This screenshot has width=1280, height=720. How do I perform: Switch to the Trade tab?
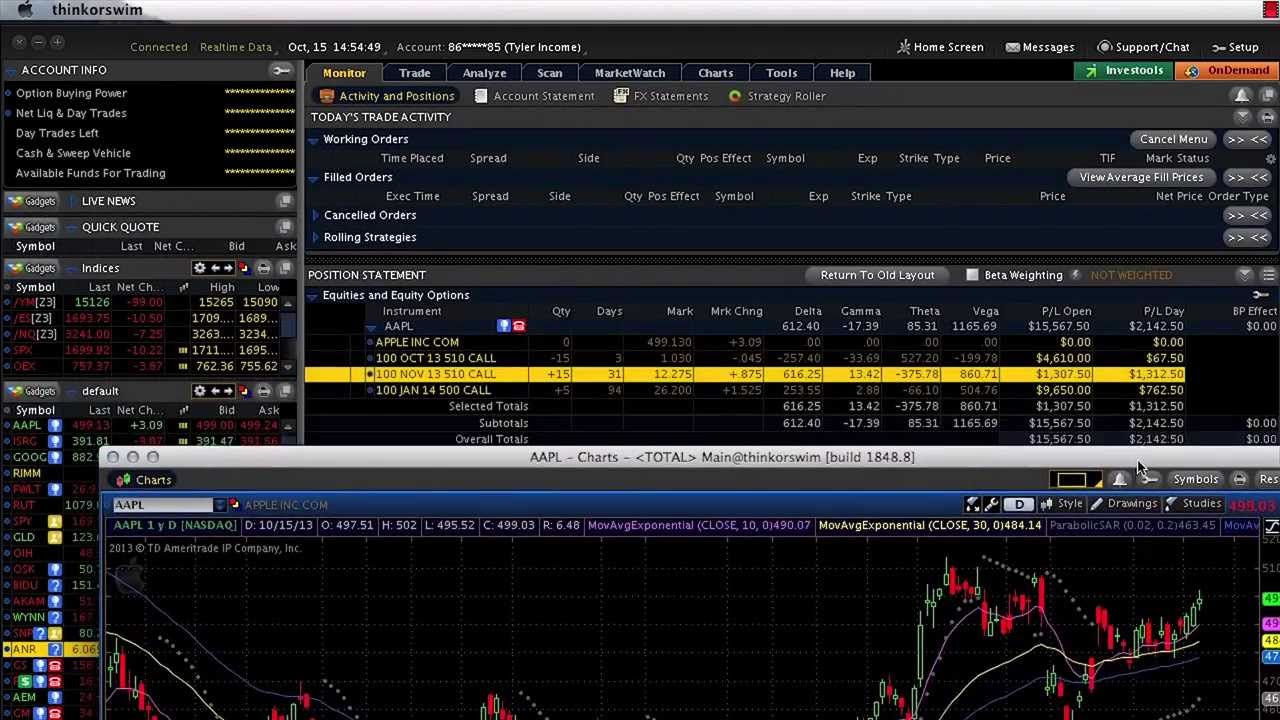[415, 73]
